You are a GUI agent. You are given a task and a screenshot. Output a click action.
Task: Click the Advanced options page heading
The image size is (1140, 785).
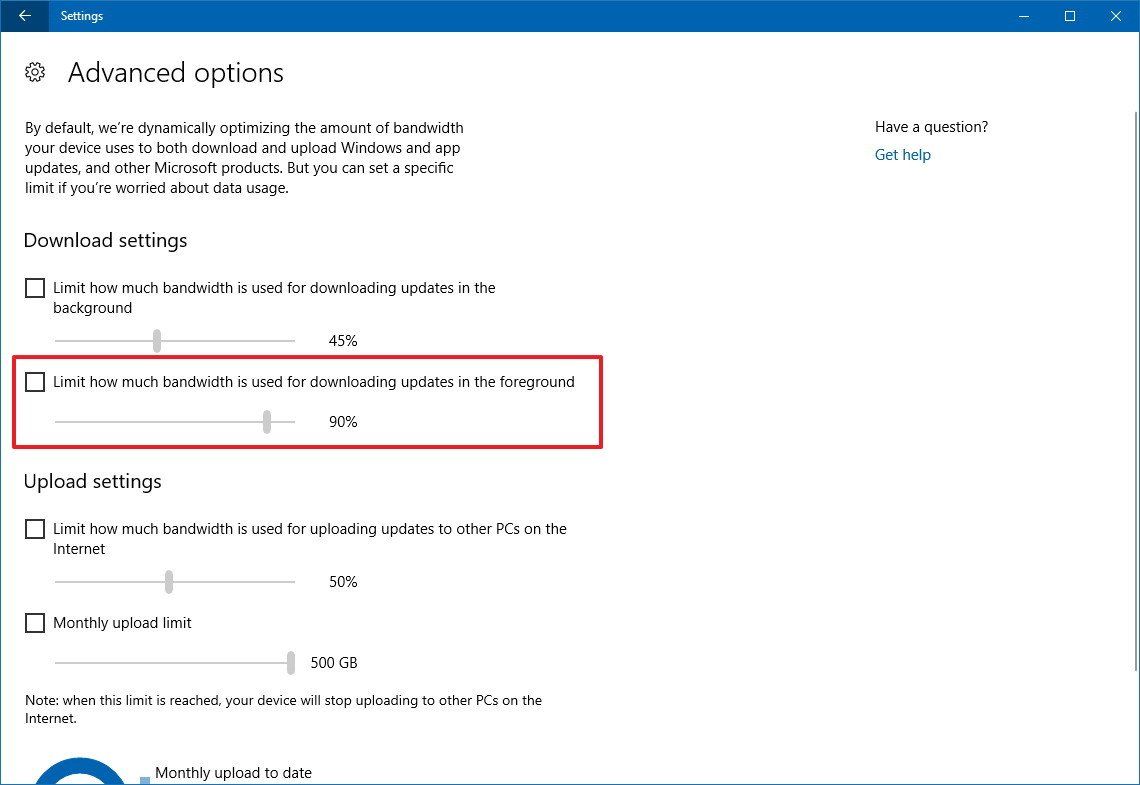[176, 73]
